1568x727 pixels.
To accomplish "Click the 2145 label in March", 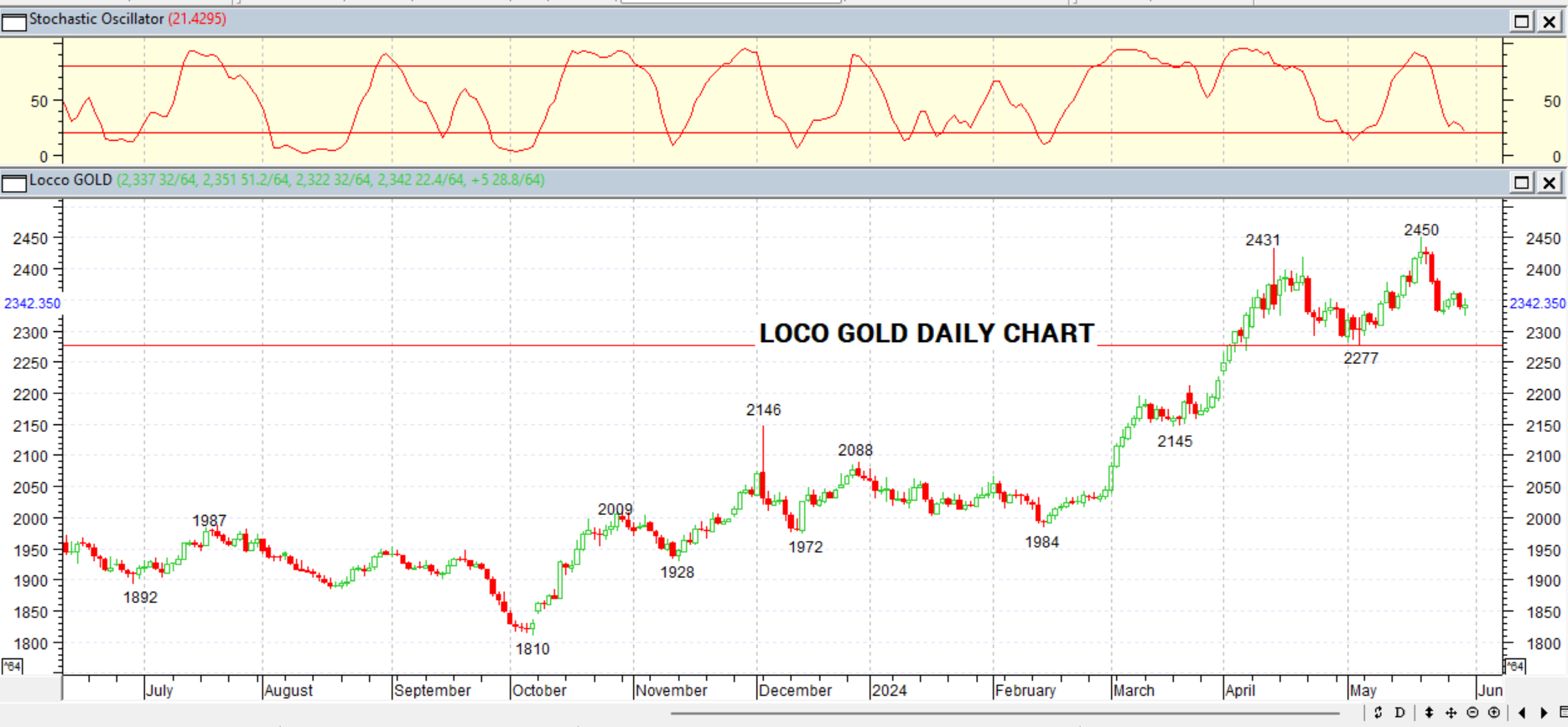I will [x=1175, y=441].
